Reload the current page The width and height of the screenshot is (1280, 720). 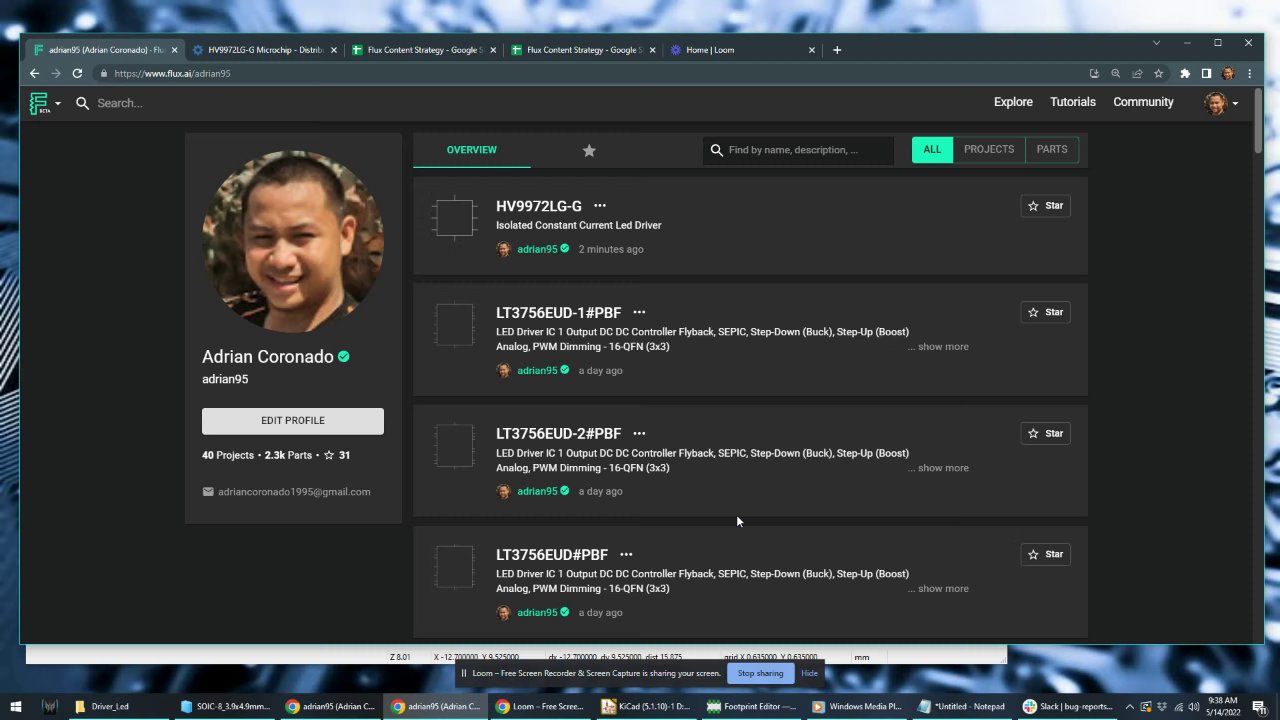coord(77,73)
